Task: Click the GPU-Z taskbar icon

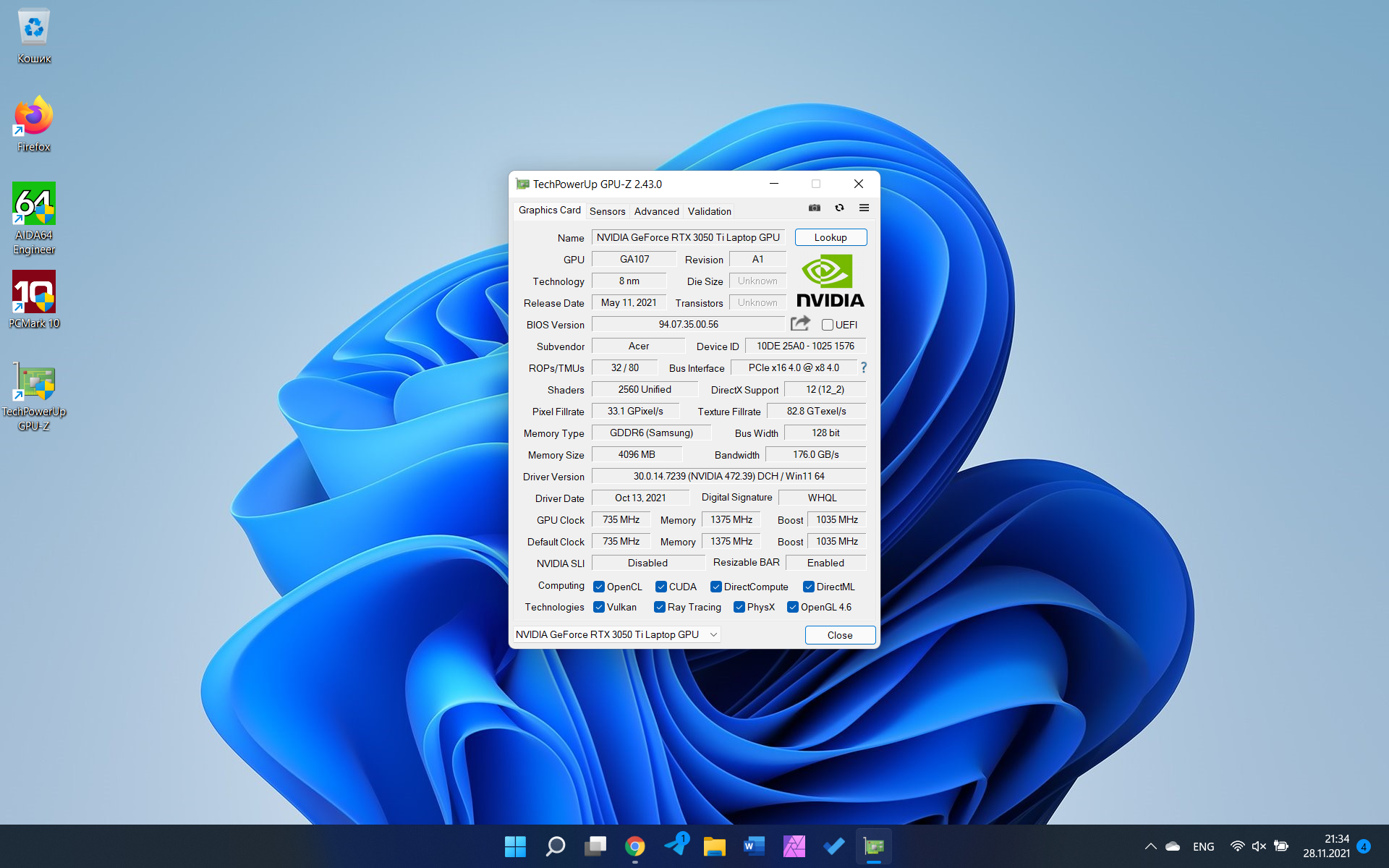Action: point(874,846)
